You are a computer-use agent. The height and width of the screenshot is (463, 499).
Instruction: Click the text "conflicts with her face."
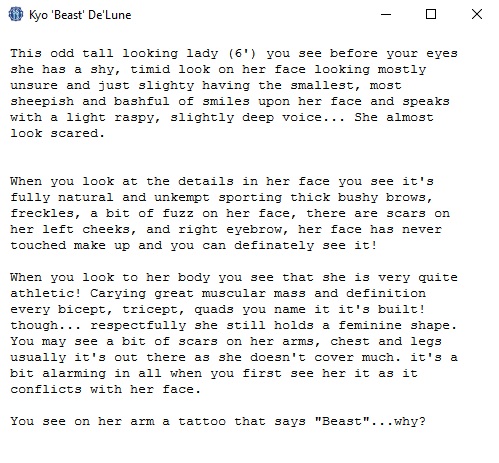pos(105,389)
